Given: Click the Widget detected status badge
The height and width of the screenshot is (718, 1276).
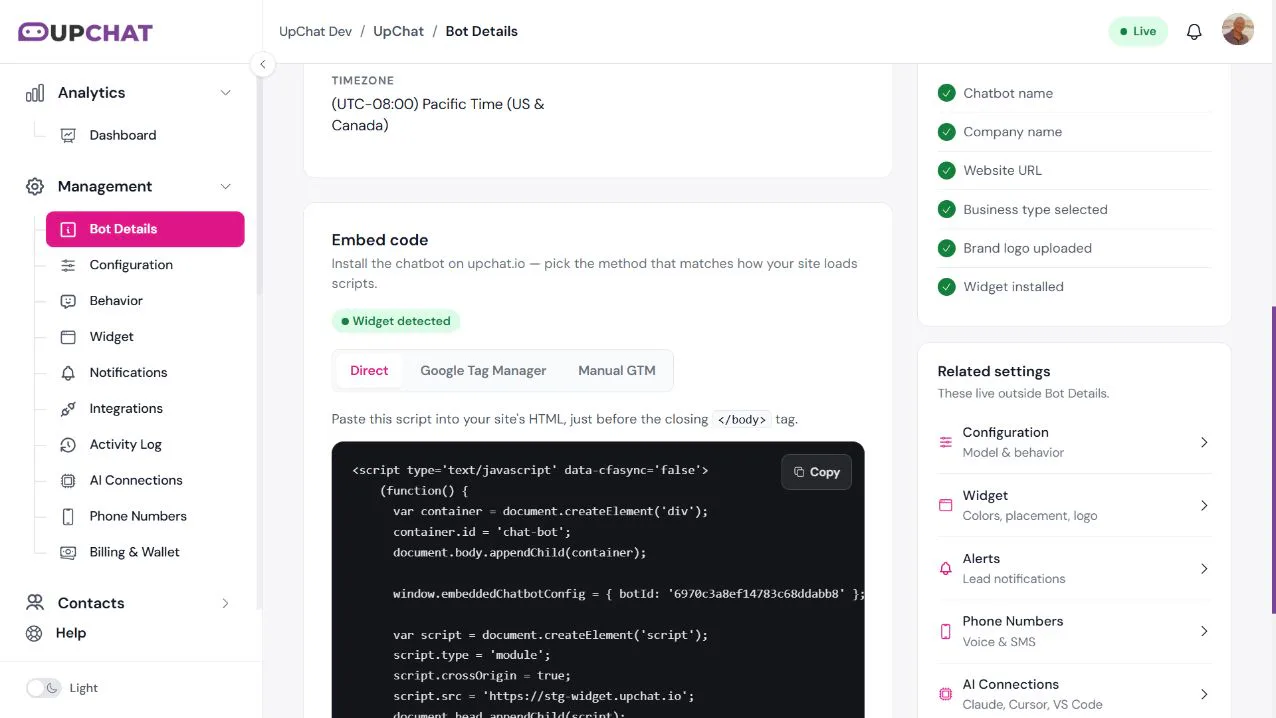Looking at the screenshot, I should (x=396, y=321).
